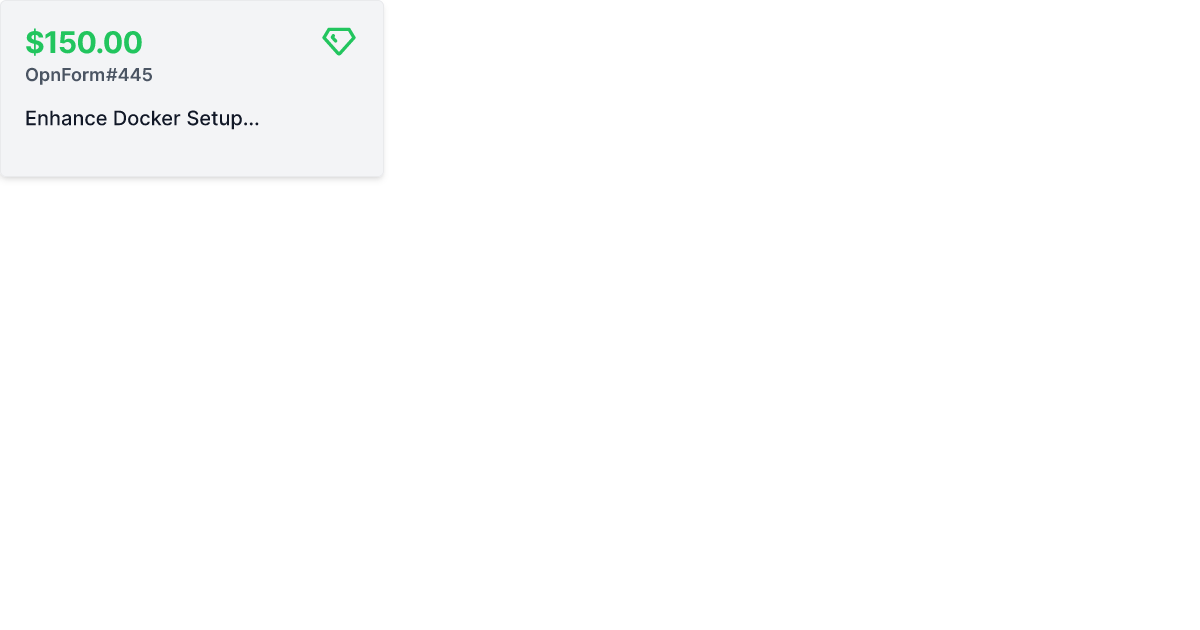
Task: Click the bounty diamond at the card corner
Action: 339,41
